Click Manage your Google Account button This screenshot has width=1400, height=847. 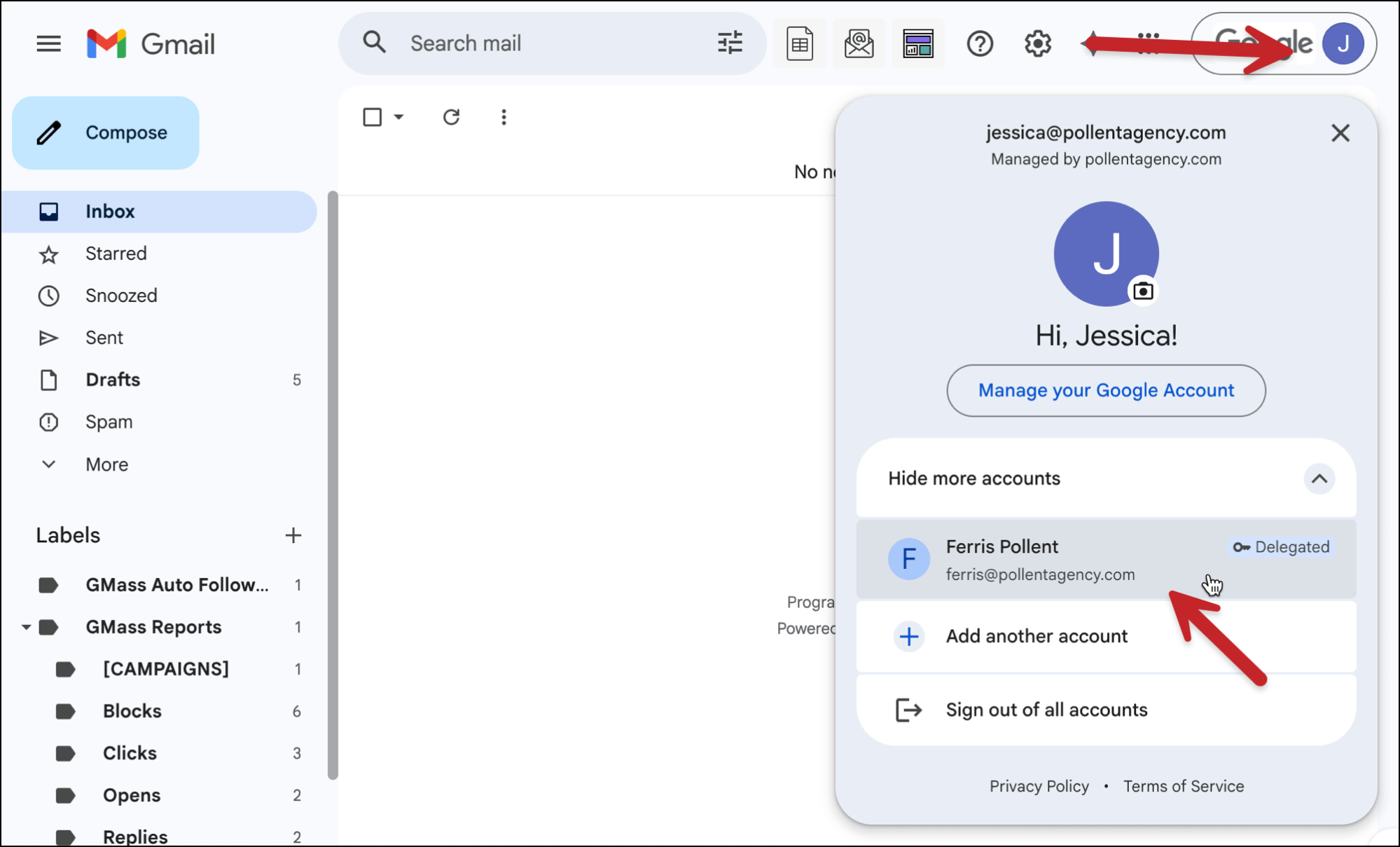coord(1106,391)
